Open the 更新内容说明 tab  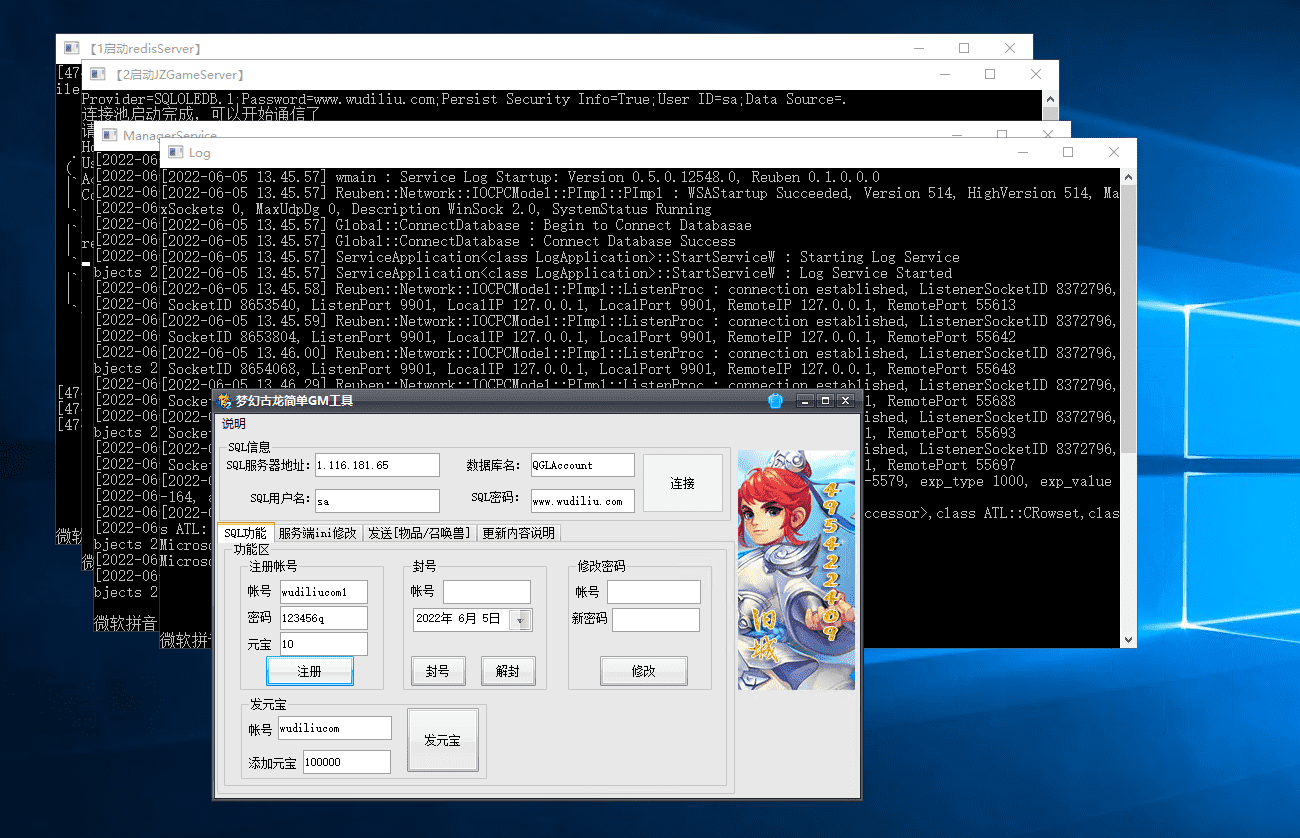(518, 533)
